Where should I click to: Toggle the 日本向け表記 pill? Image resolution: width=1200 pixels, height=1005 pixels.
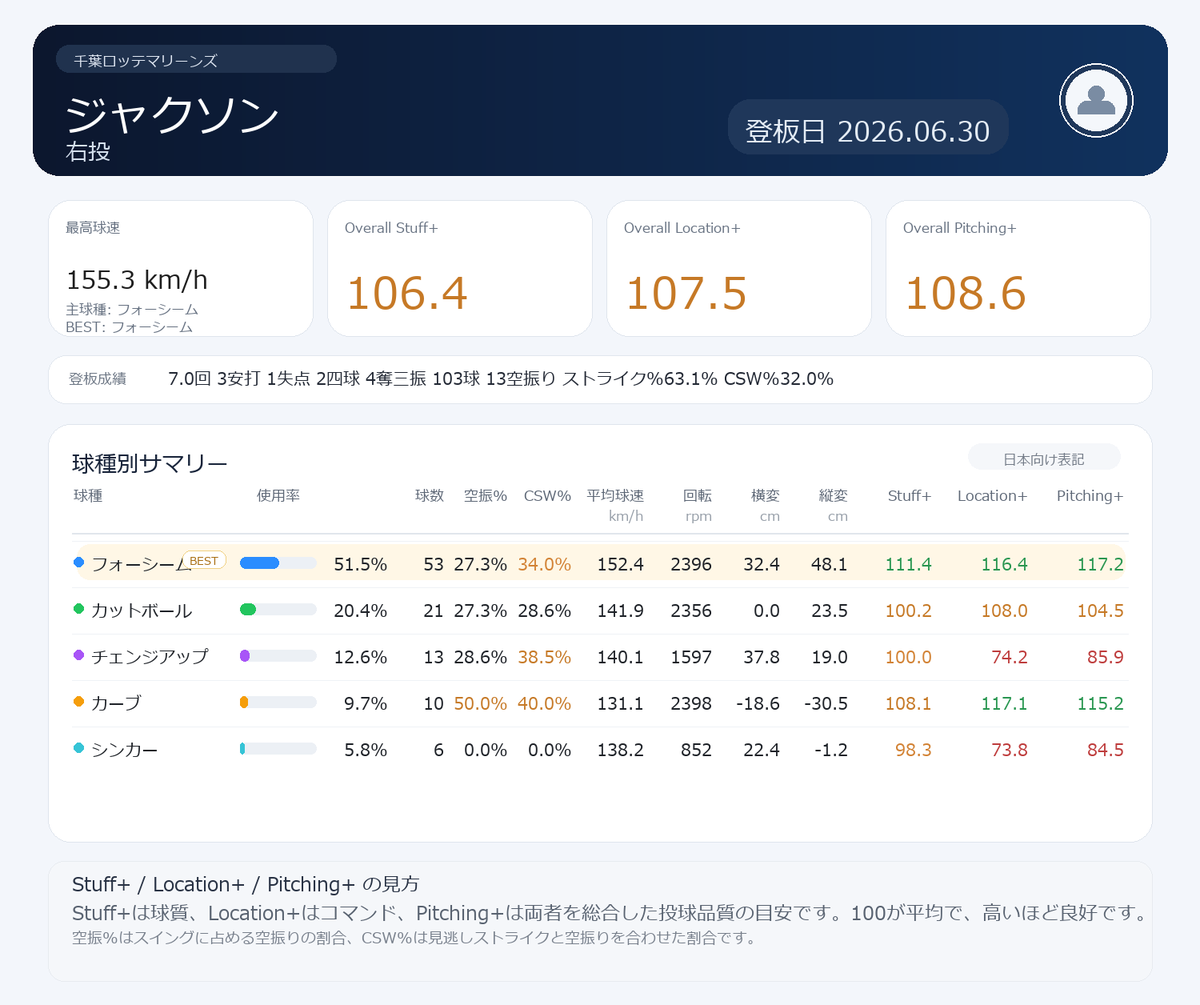[1044, 459]
